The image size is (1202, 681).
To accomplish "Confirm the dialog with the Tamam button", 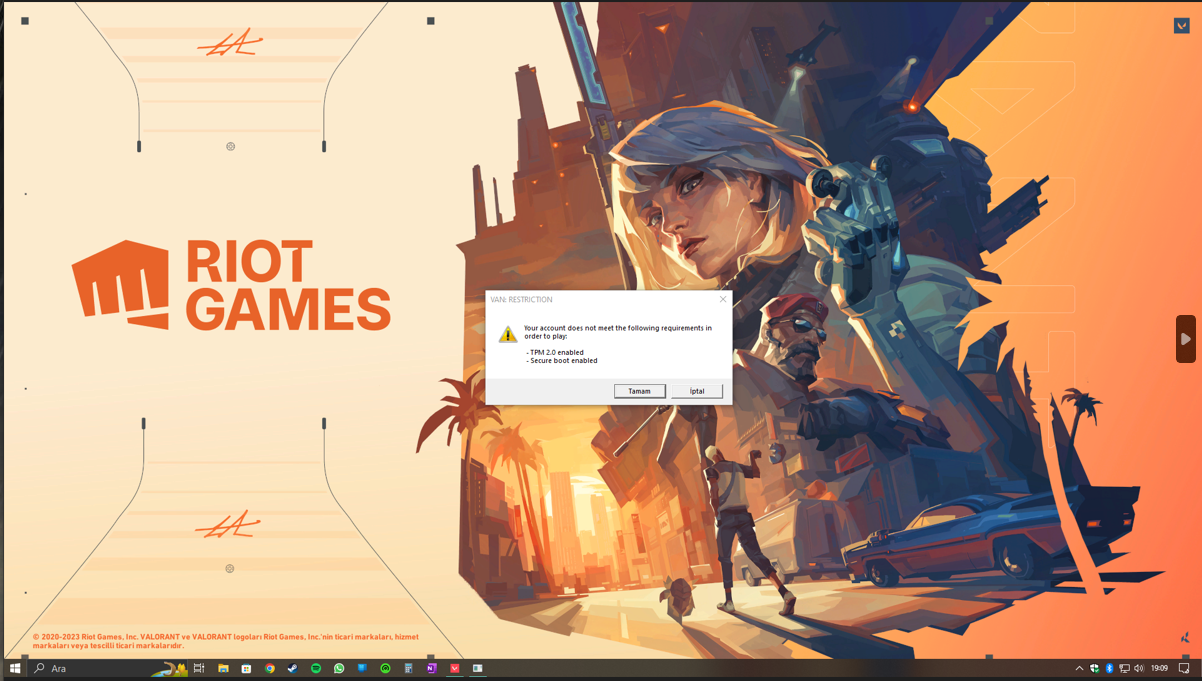I will click(x=640, y=391).
